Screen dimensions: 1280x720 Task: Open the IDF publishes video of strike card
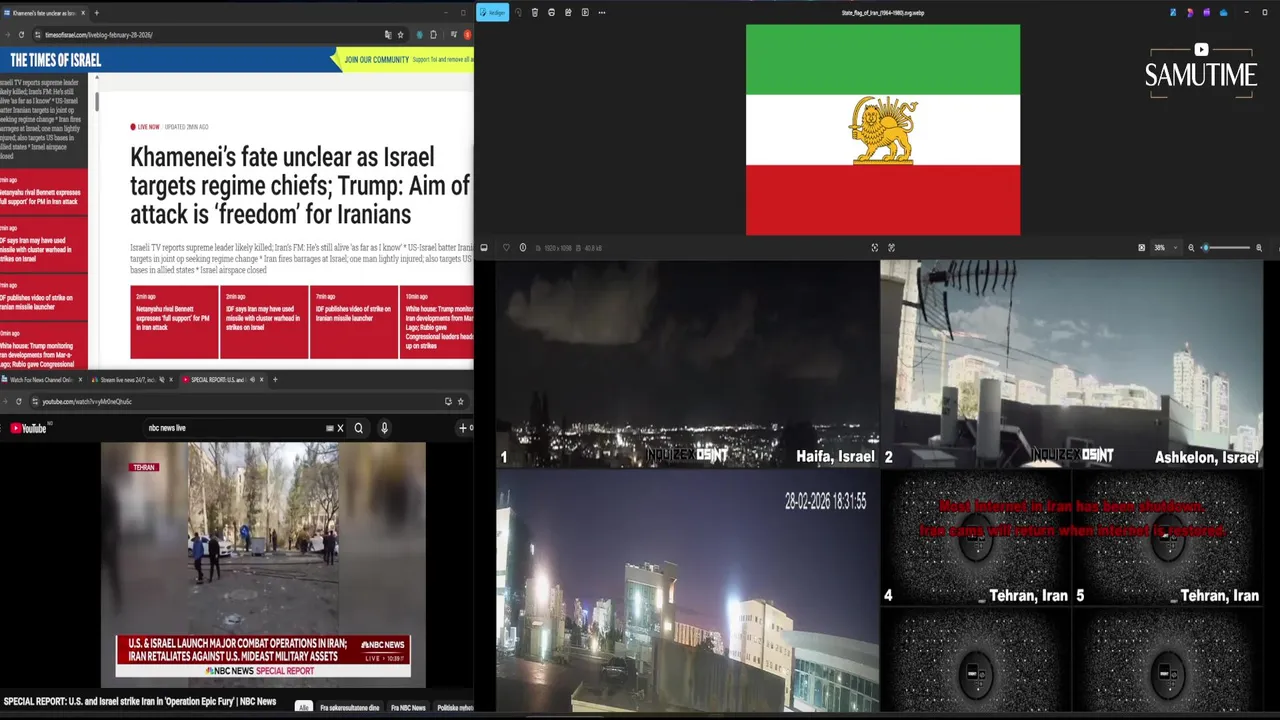pyautogui.click(x=354, y=322)
